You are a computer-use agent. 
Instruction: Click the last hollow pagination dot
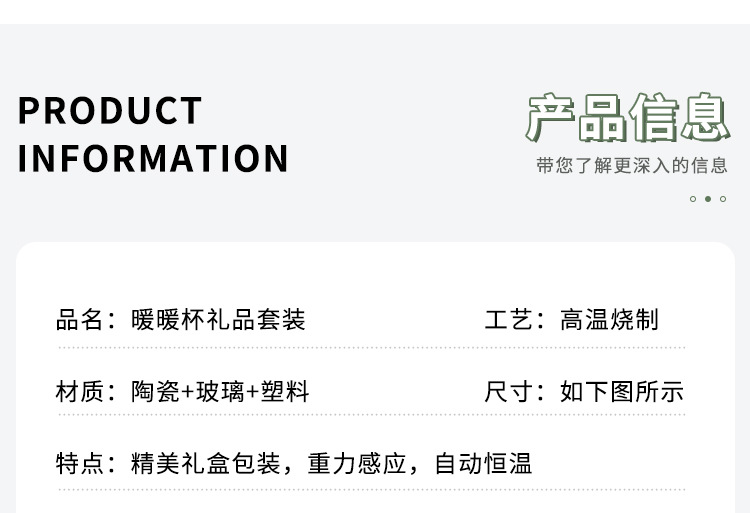coord(723,199)
